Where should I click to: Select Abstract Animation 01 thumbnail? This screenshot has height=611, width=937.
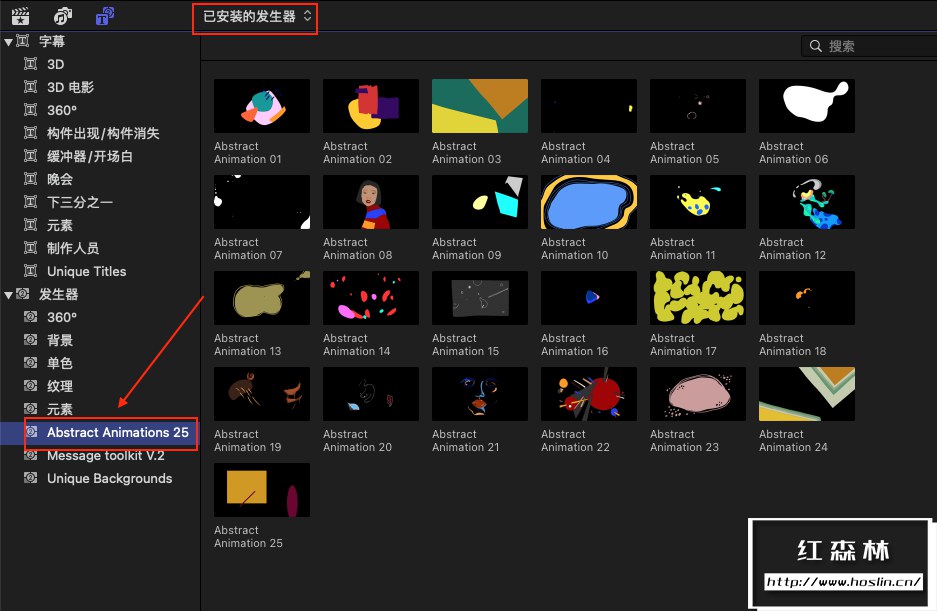(262, 106)
